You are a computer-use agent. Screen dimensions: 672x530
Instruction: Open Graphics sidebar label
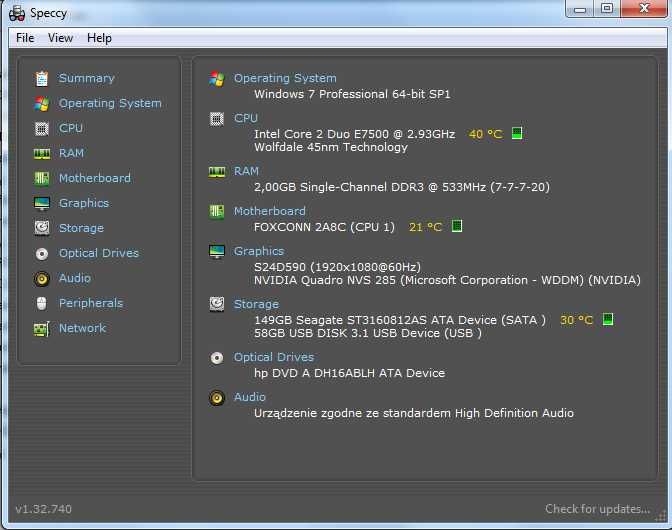pos(84,203)
